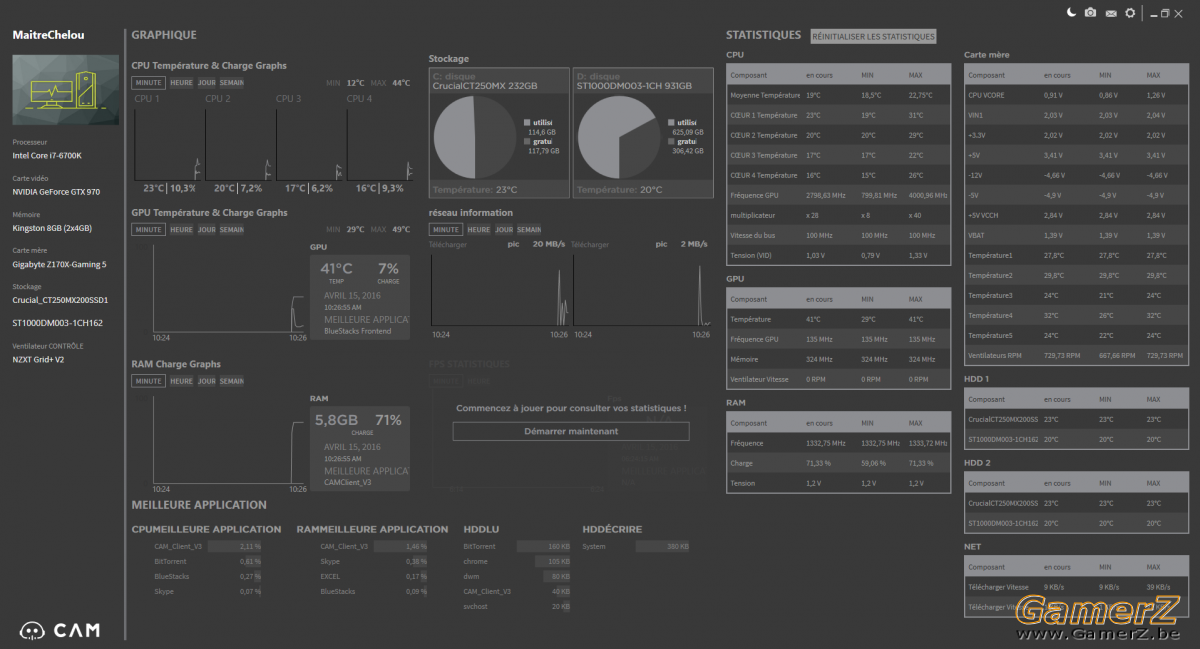Select HEURE tab in GPU graphs
This screenshot has height=649, width=1200.
(181, 229)
